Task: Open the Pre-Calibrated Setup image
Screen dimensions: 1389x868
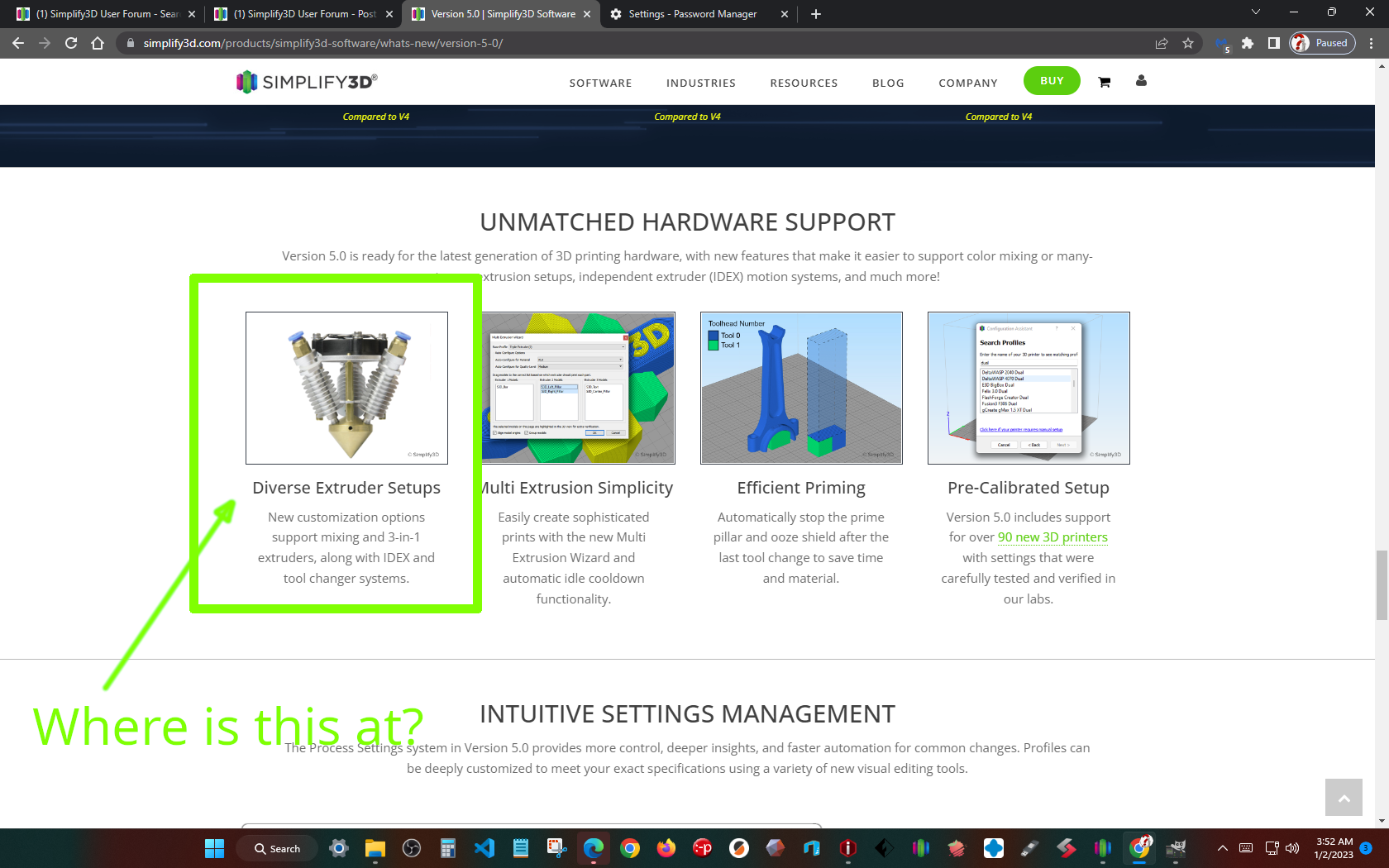Action: 1029,388
